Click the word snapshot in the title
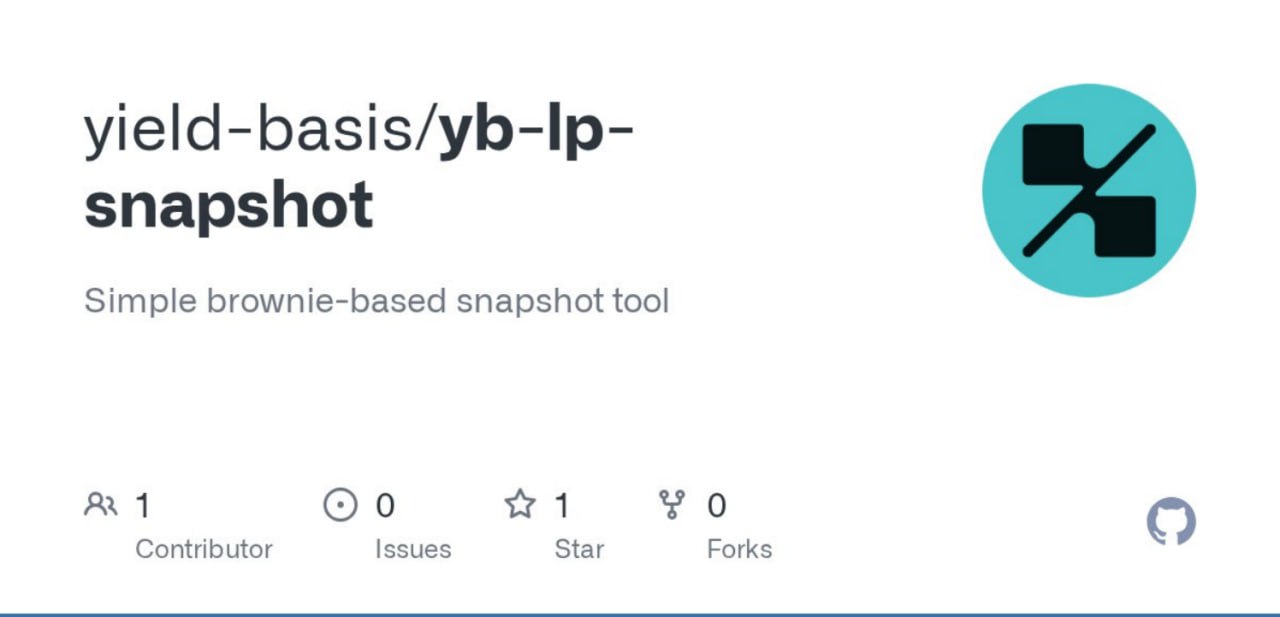The image size is (1280, 617). (x=229, y=204)
